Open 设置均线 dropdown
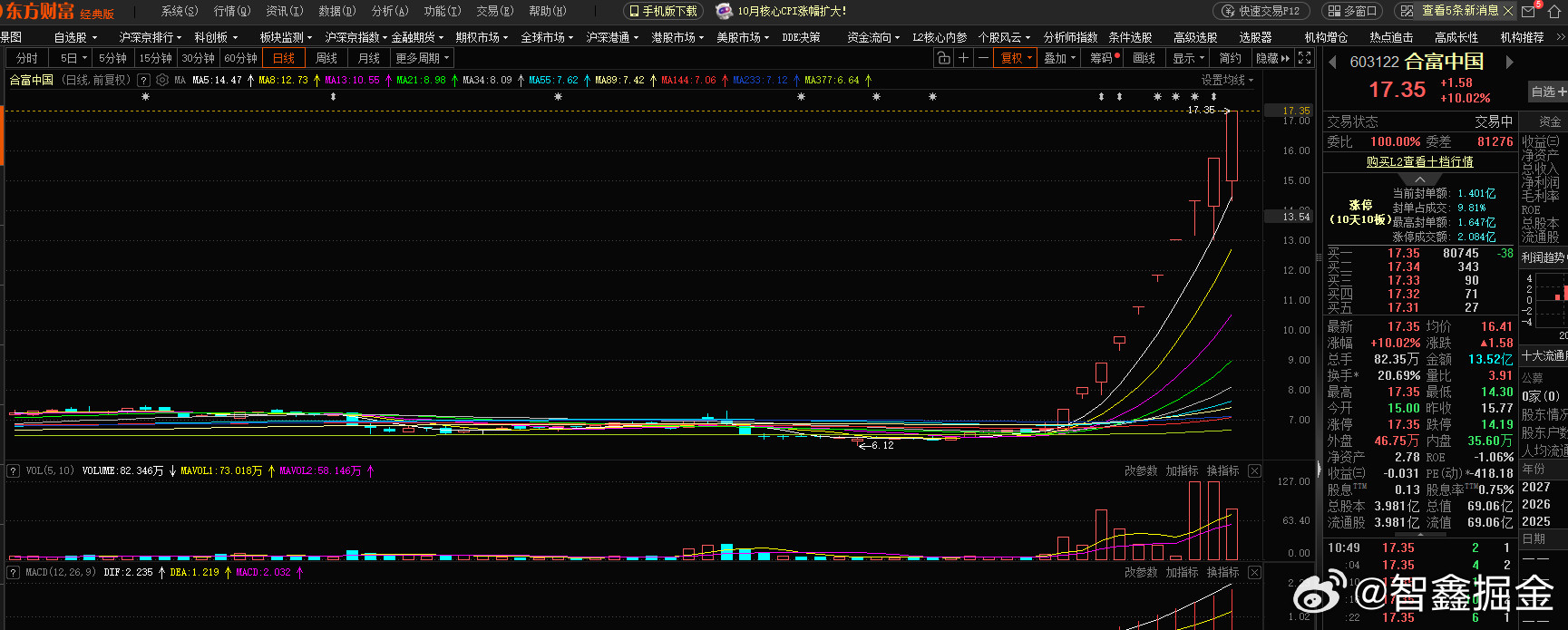The image size is (1568, 630). click(1228, 80)
